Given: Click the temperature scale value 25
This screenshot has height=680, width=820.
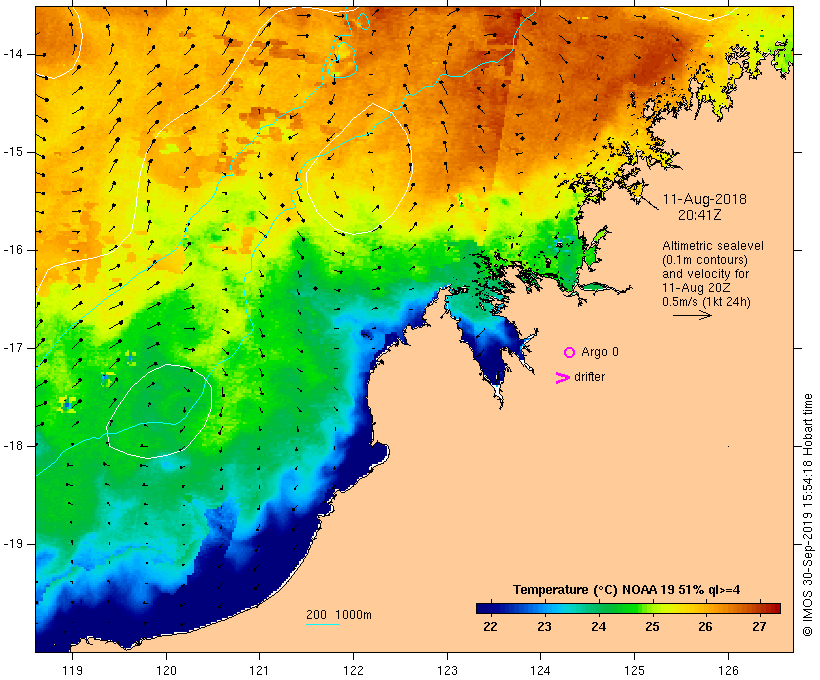Looking at the screenshot, I should pyautogui.click(x=652, y=627).
